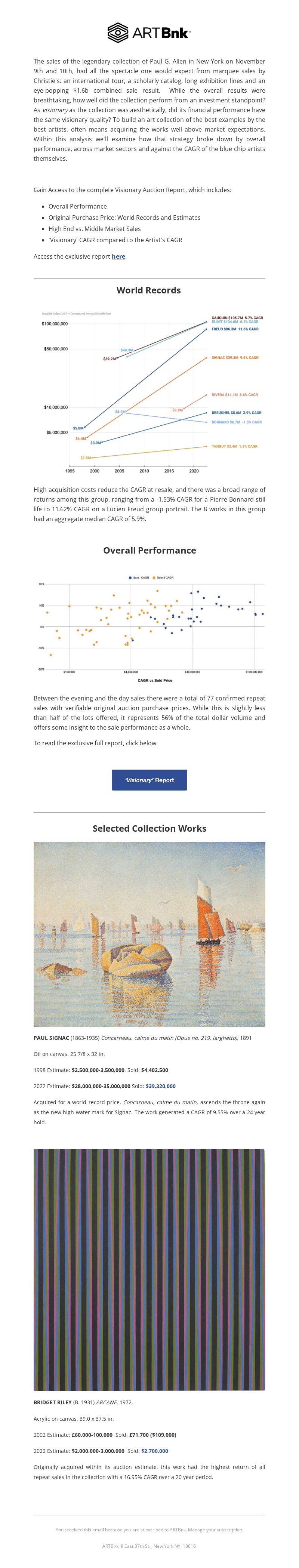This screenshot has height=1568, width=299.
Task: Click the ARTBnk hexagon logo icon
Action: 117,32
